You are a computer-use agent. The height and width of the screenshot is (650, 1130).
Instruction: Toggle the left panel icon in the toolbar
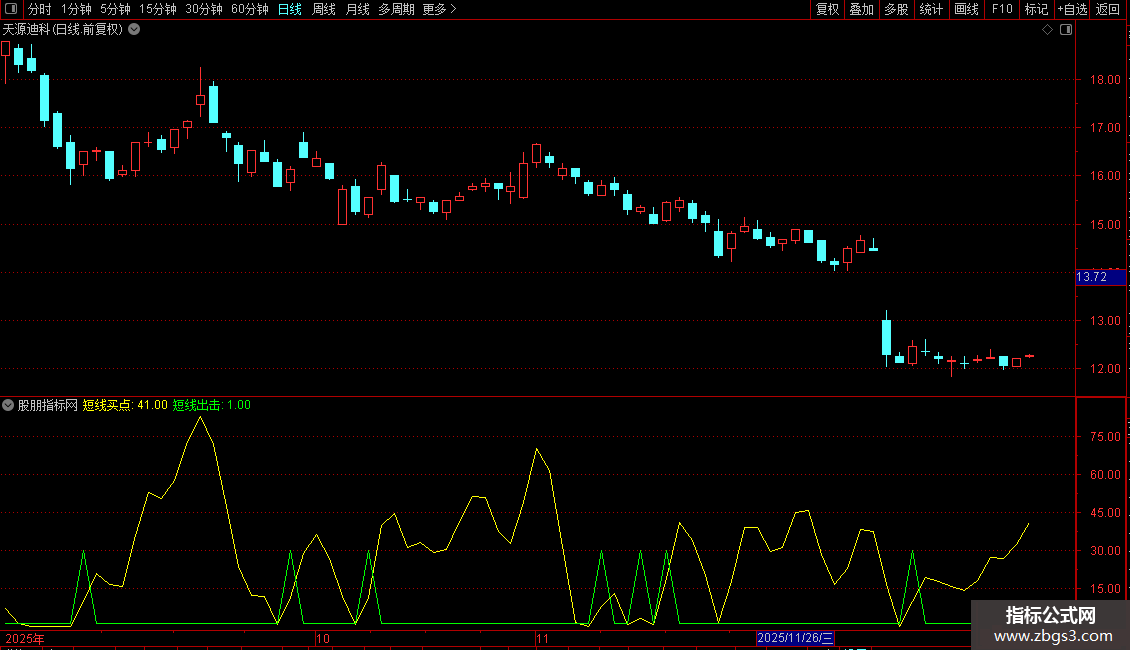tap(11, 9)
